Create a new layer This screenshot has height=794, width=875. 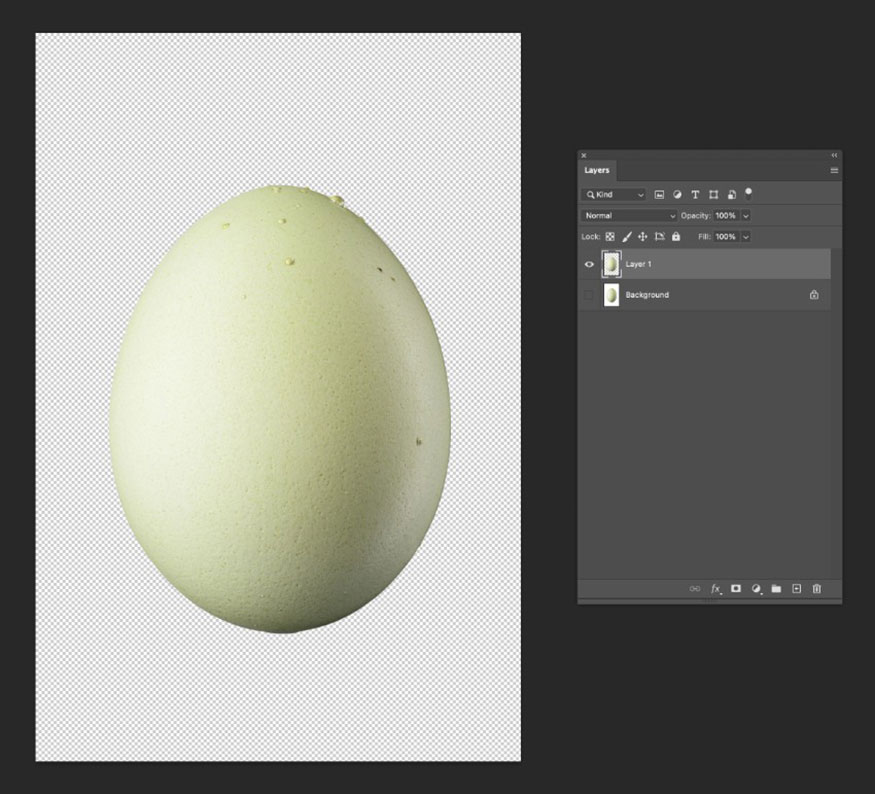(796, 589)
